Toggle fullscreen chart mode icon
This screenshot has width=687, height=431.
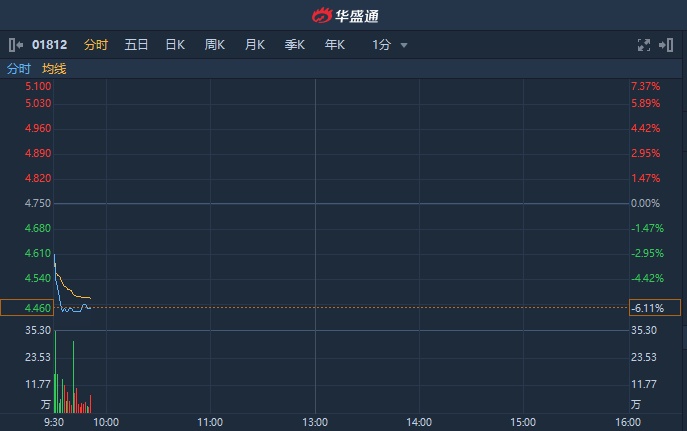644,45
